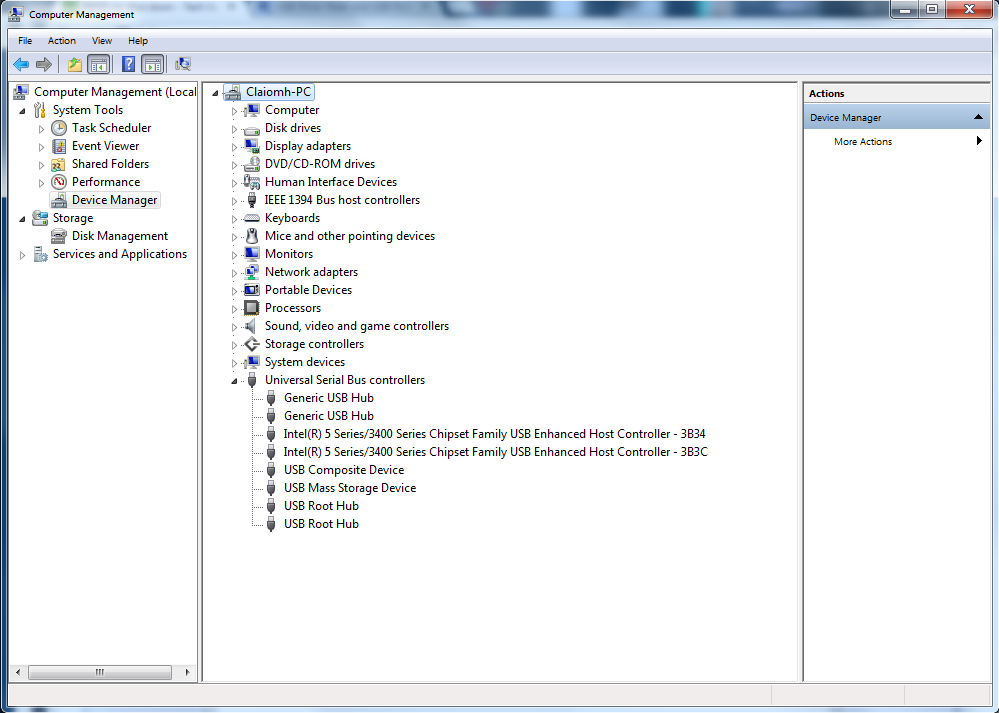999x713 pixels.
Task: Open the View menu
Action: (x=102, y=41)
